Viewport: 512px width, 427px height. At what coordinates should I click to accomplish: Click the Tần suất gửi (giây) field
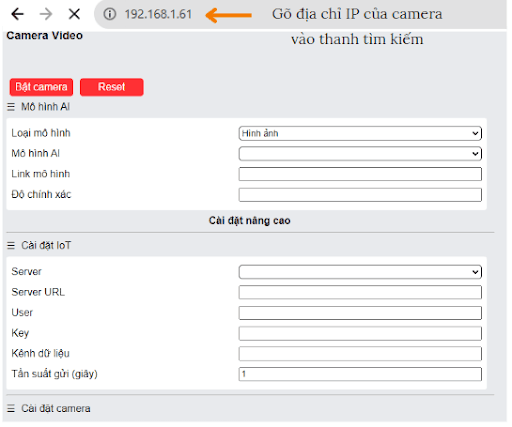point(360,374)
